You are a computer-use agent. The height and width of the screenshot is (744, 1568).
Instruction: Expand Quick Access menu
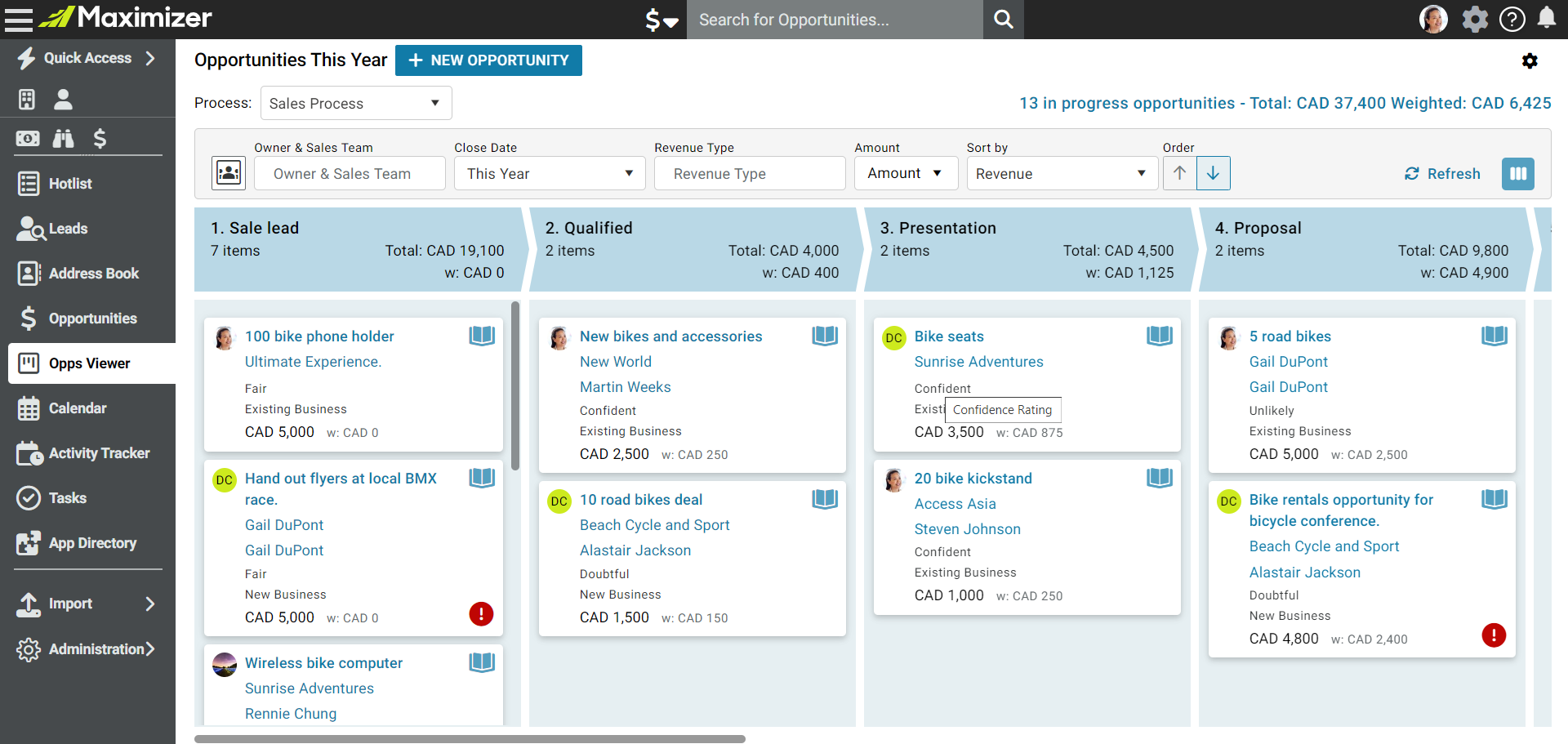[87, 58]
